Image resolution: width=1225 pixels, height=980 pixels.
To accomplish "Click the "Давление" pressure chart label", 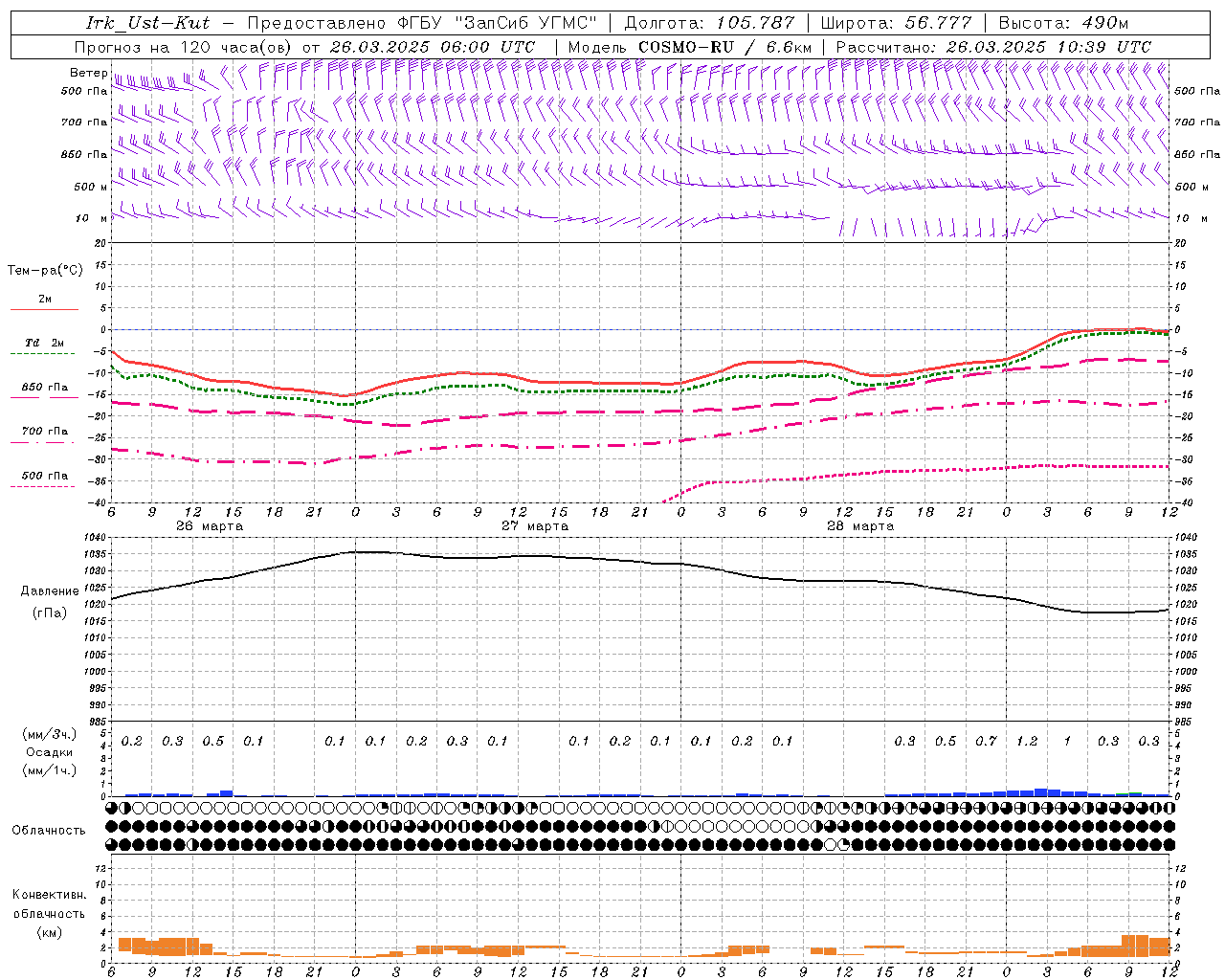I will pyautogui.click(x=50, y=591).
